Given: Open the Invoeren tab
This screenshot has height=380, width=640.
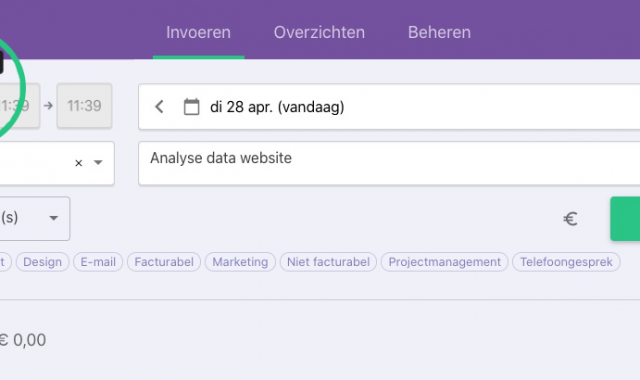Looking at the screenshot, I should click(198, 32).
